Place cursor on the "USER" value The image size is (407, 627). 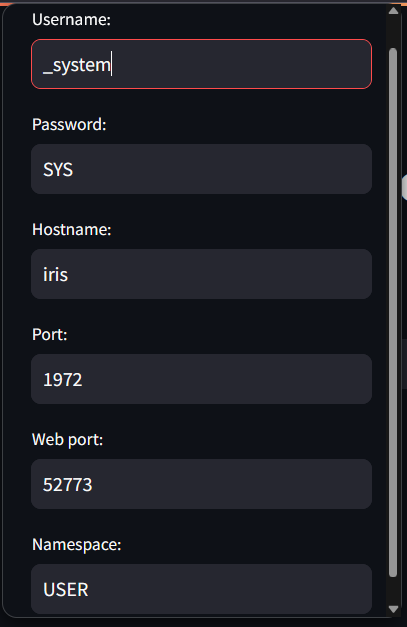(x=66, y=590)
